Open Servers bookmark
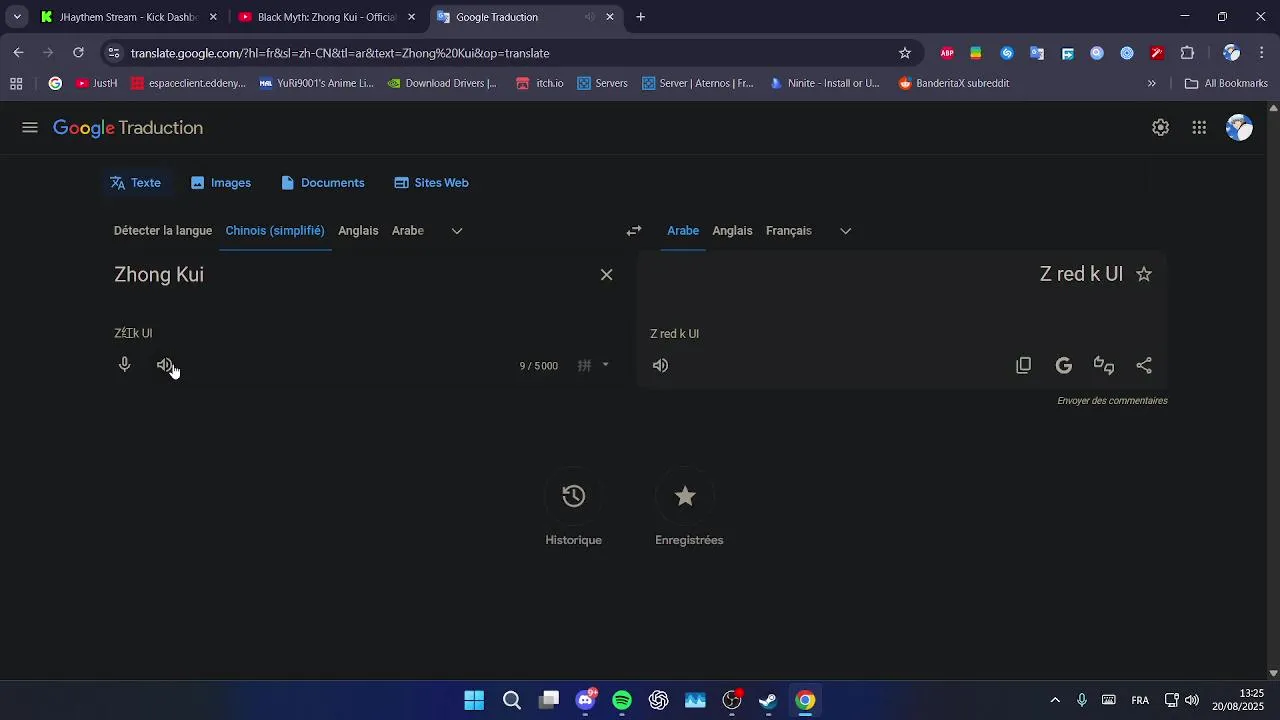The width and height of the screenshot is (1280, 720). [x=603, y=84]
